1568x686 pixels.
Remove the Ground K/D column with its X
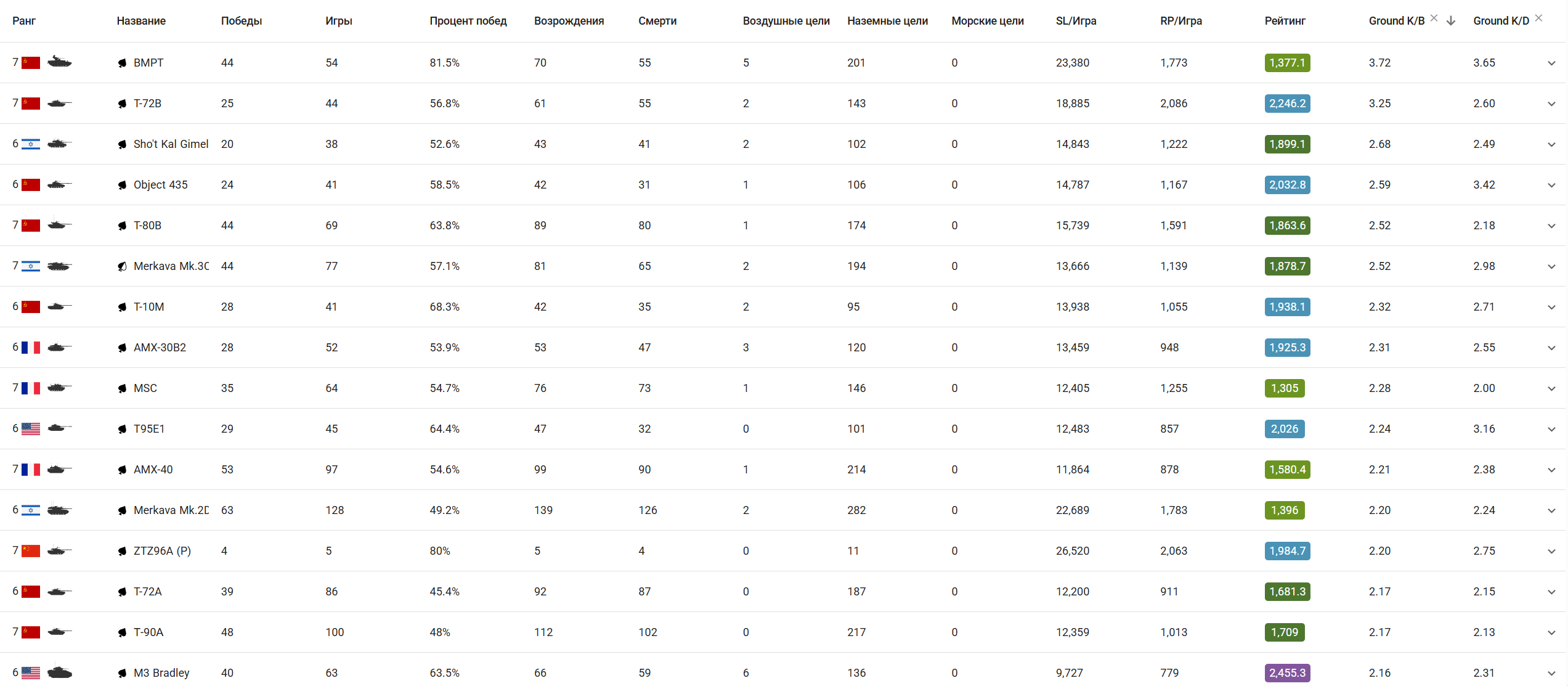[x=1538, y=18]
